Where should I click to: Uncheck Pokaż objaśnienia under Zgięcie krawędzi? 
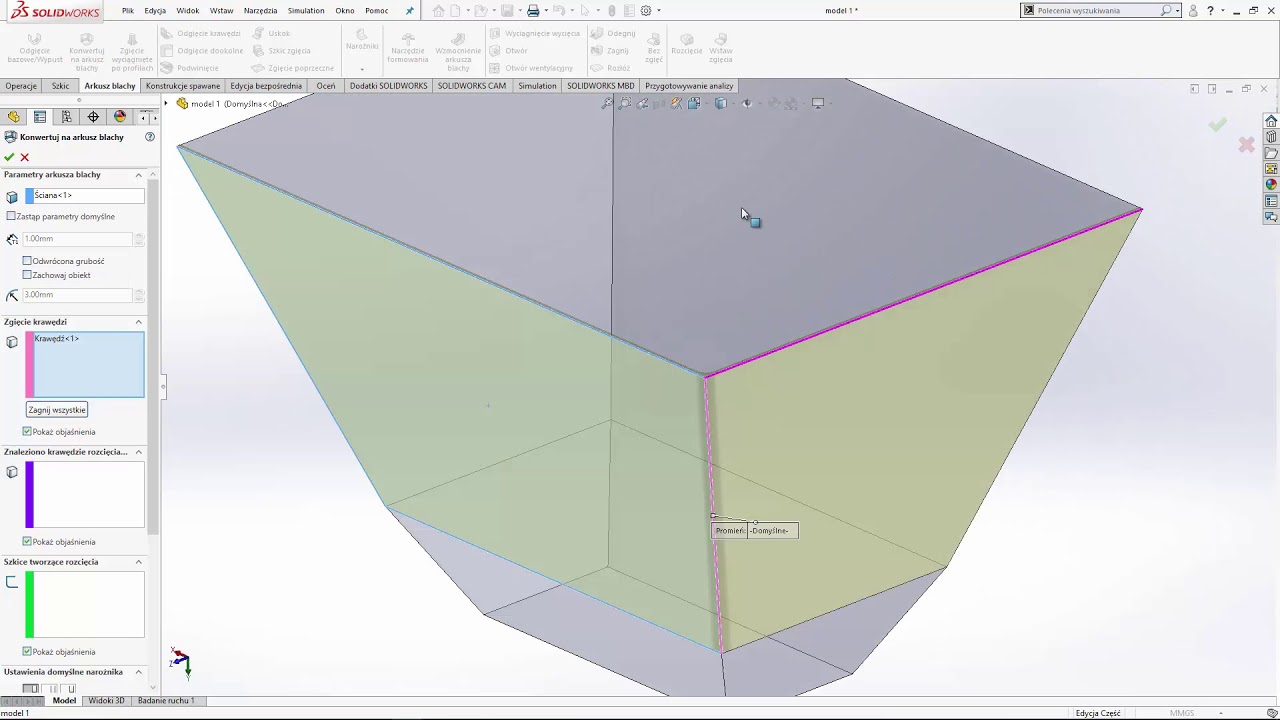(27, 432)
